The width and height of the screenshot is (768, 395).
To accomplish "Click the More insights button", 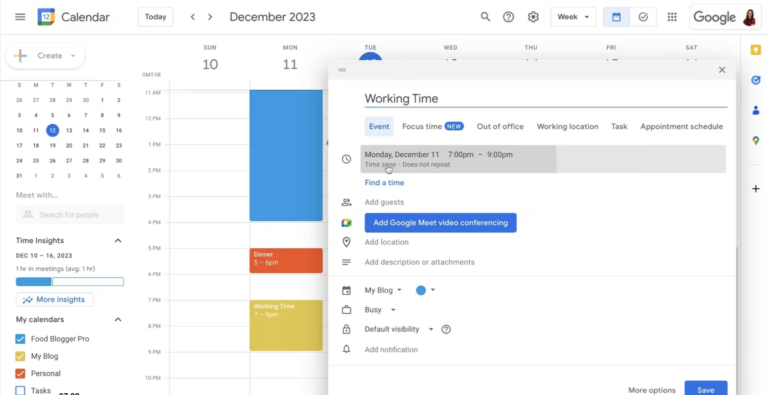I will pos(54,299).
